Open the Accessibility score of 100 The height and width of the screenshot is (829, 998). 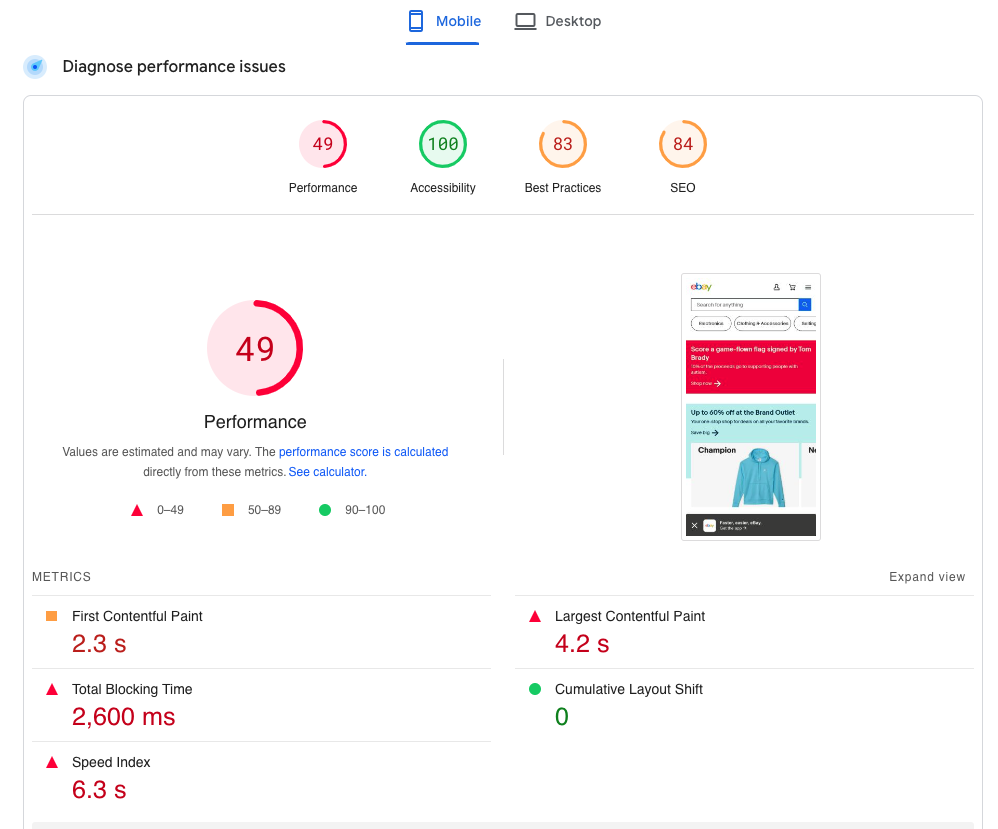point(443,144)
